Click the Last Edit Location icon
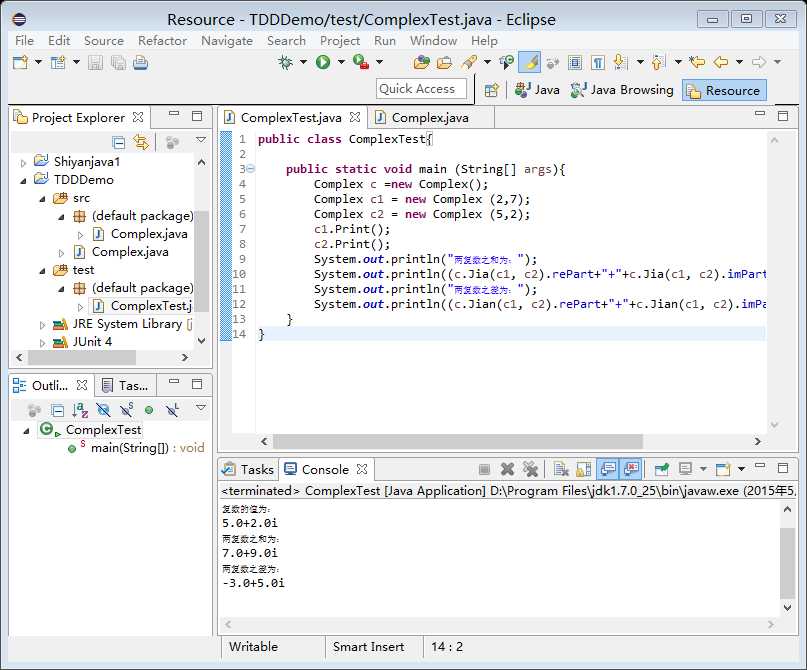The width and height of the screenshot is (807, 670). [697, 62]
